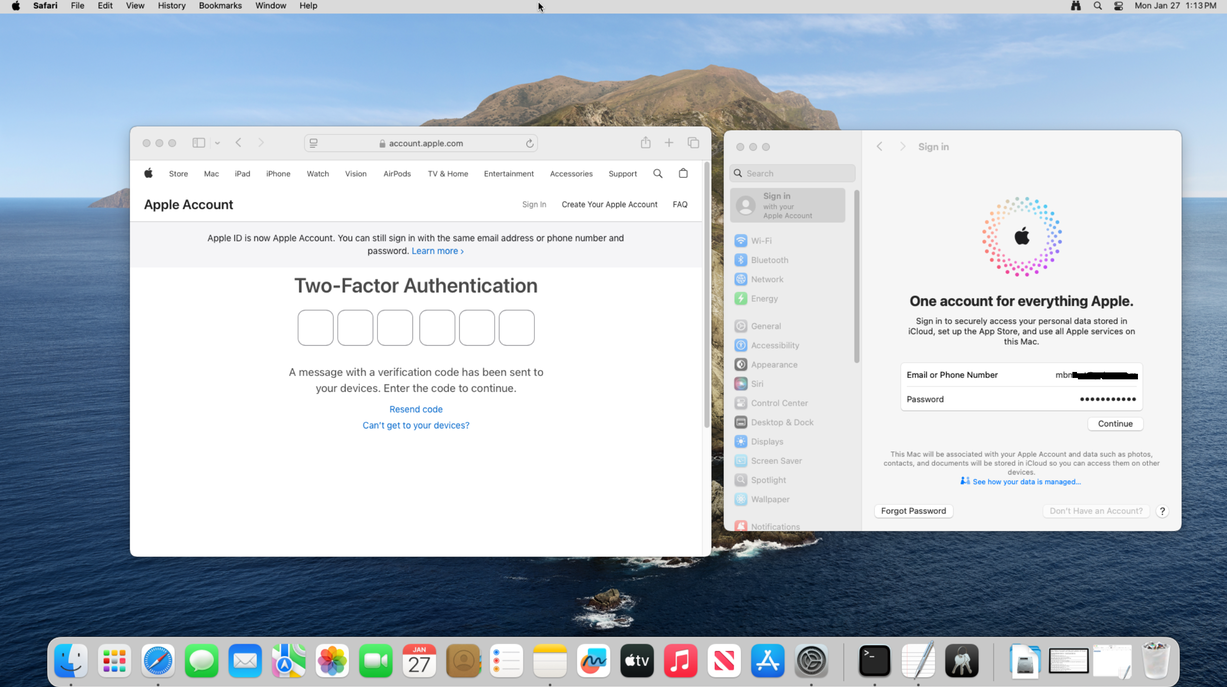Click Safari's forward navigation arrow

[x=261, y=143]
